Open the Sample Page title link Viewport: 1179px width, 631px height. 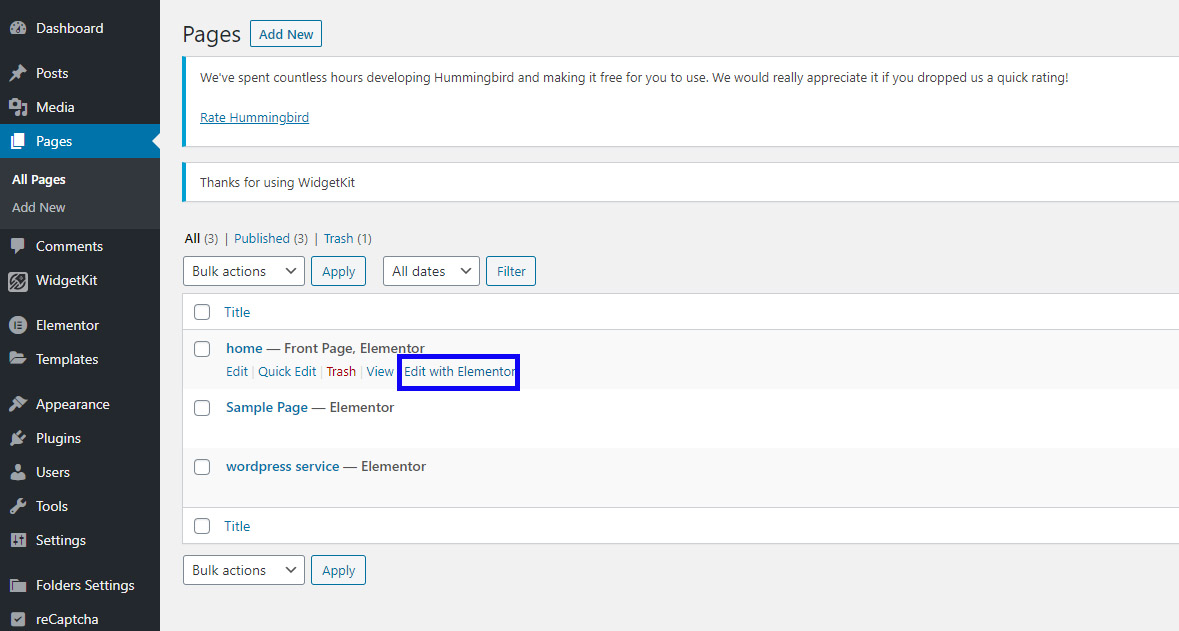[x=267, y=408]
